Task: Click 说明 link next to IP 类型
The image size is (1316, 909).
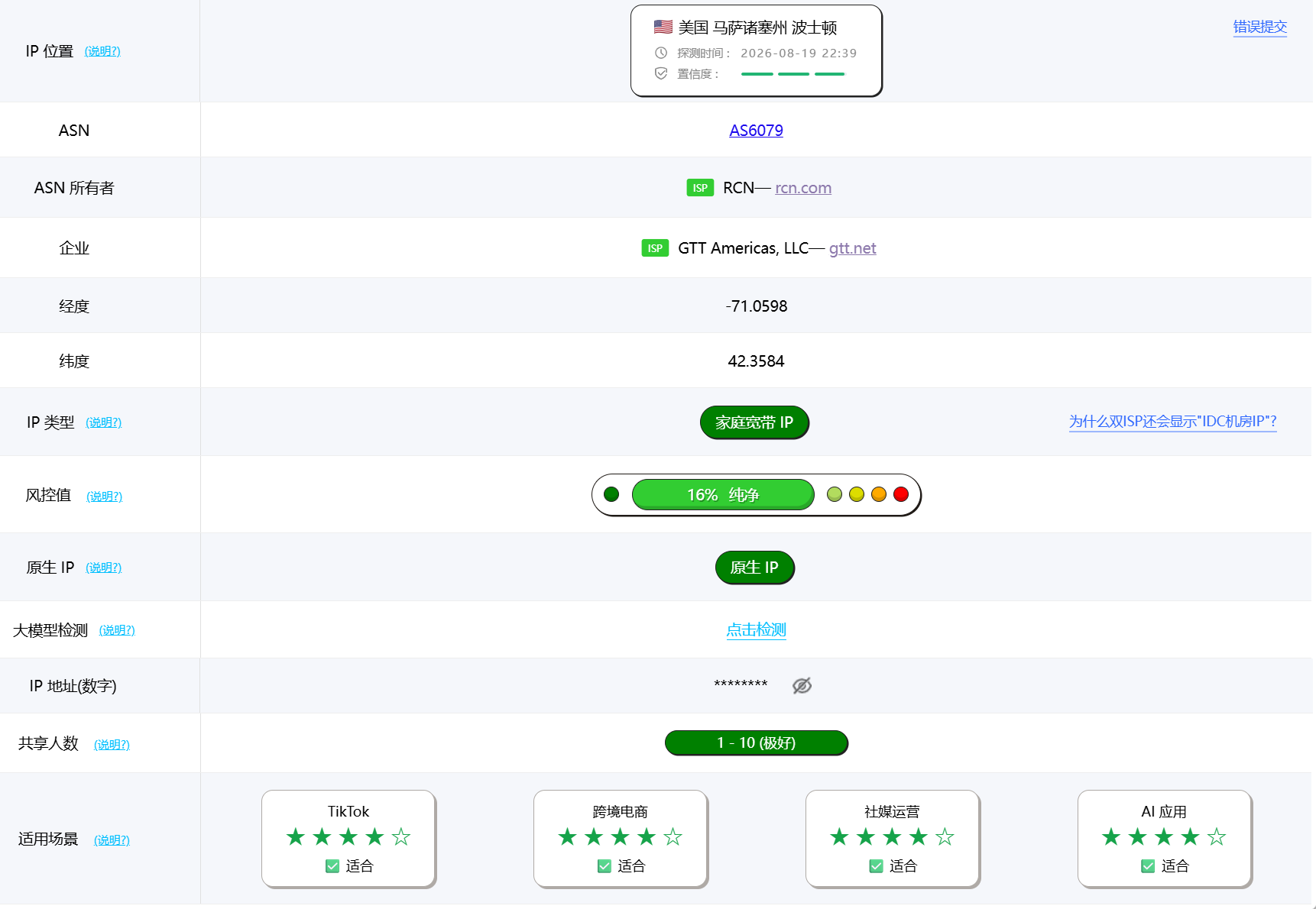Action: (x=104, y=422)
